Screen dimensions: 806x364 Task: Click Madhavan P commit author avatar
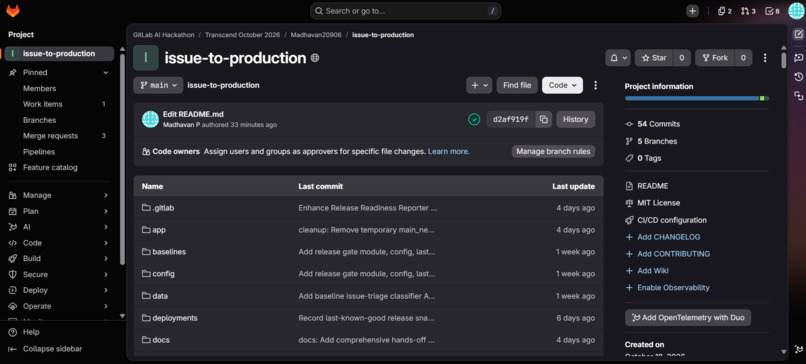[x=150, y=119]
